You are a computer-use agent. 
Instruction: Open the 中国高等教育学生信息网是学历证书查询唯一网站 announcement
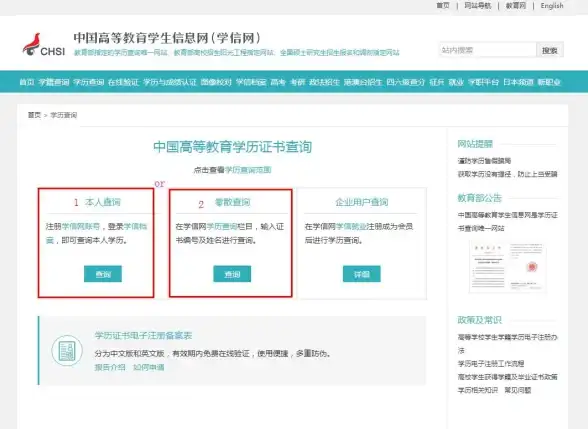click(507, 221)
